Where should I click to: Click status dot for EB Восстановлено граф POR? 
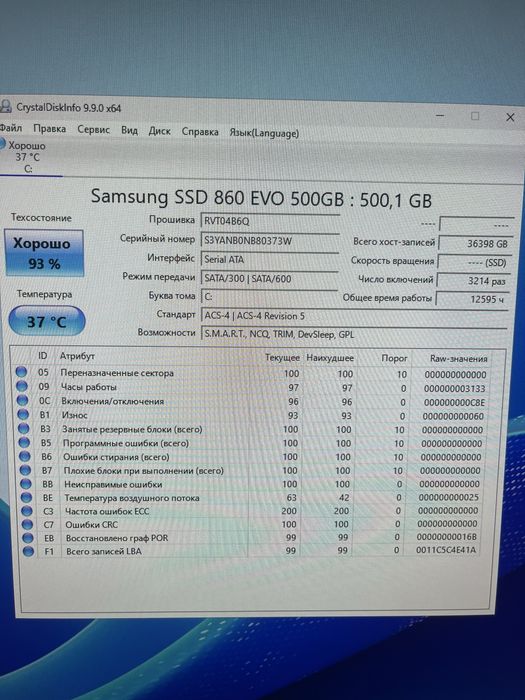pos(28,538)
